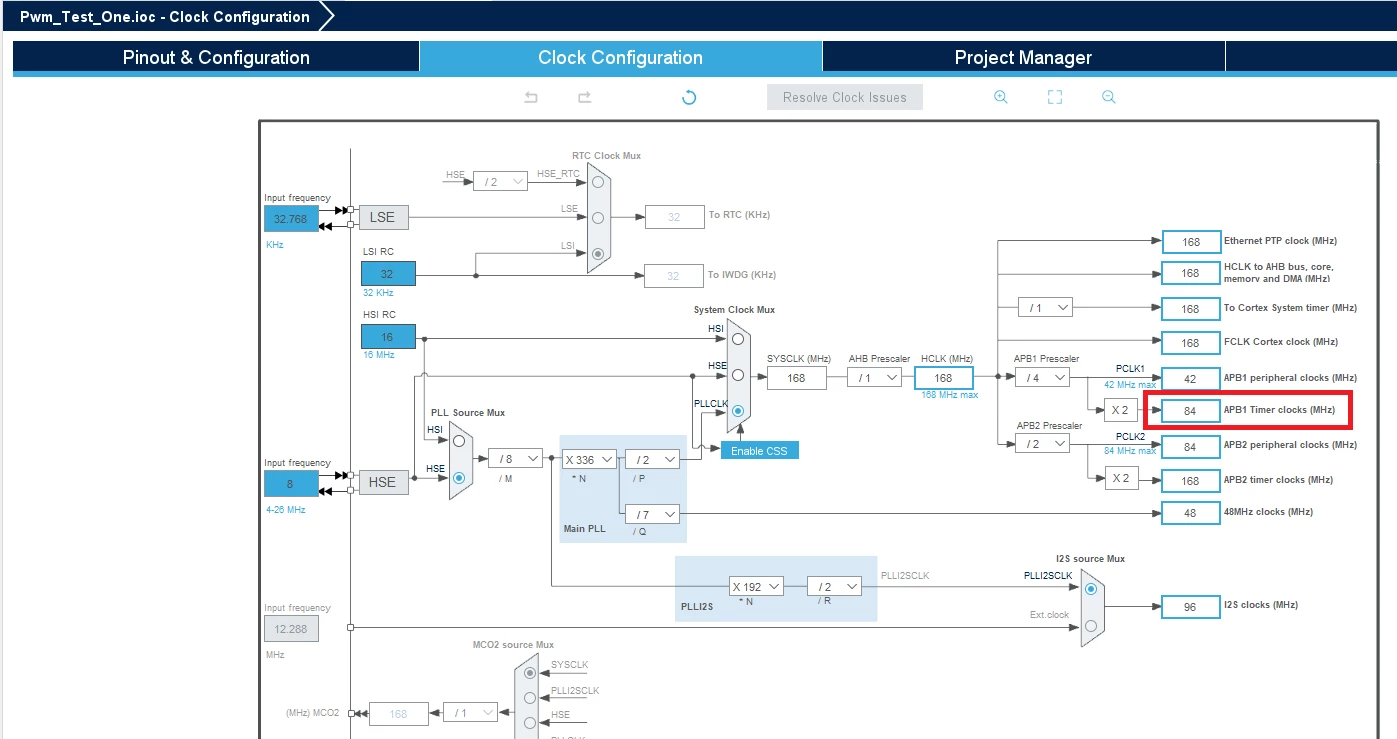Screen dimensions: 1397x739
Task: Open the PLLI2S X 192 multiplier dropdown
Action: 756,586
